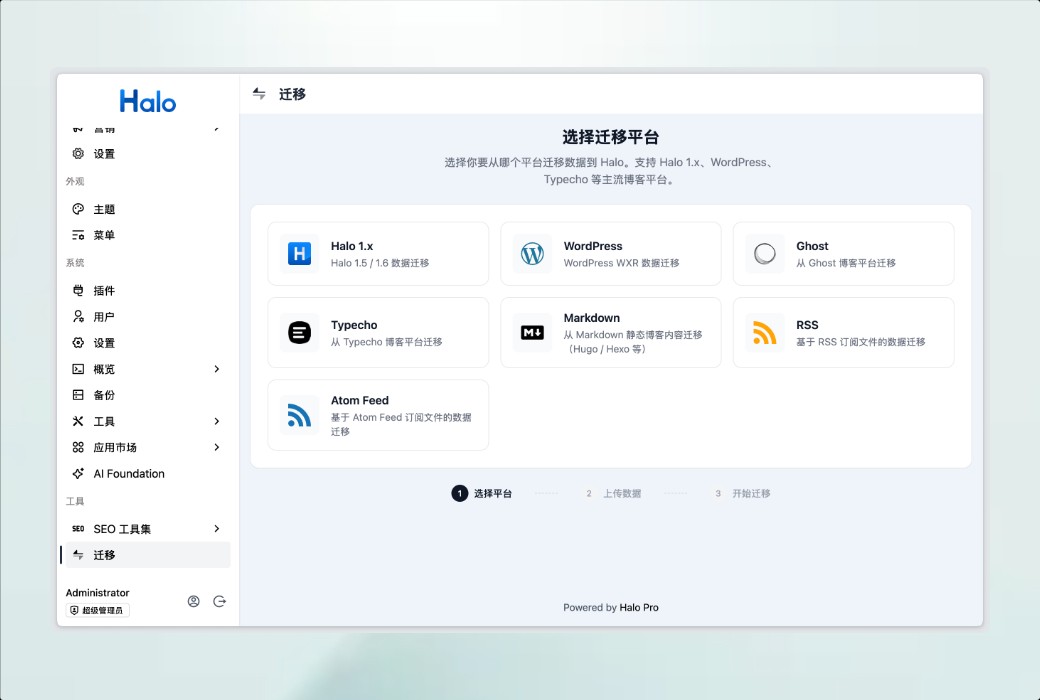The image size is (1040, 700).
Task: Open the 插件 plugin icon
Action: [x=78, y=291]
